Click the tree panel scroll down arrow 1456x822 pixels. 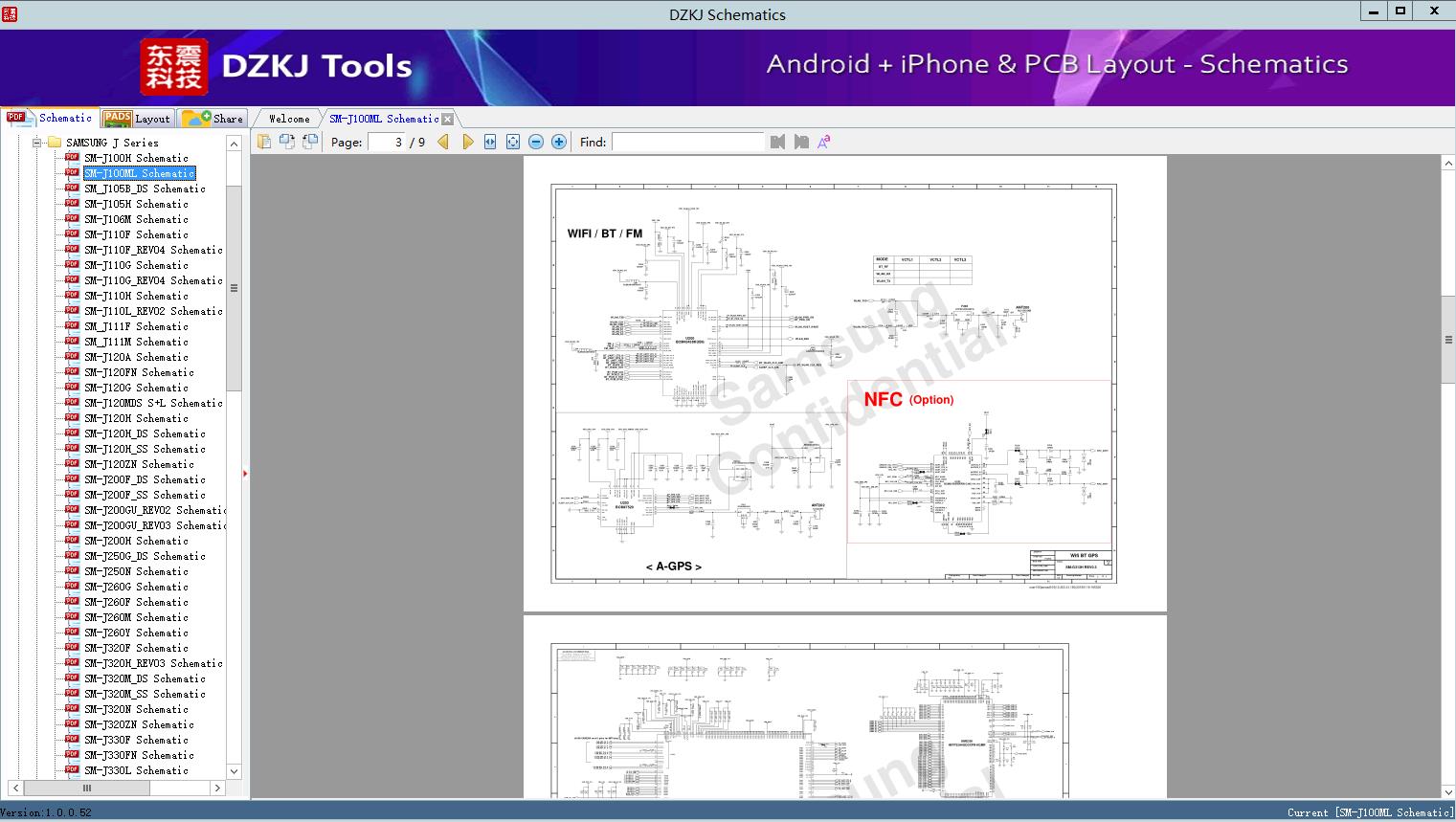234,771
